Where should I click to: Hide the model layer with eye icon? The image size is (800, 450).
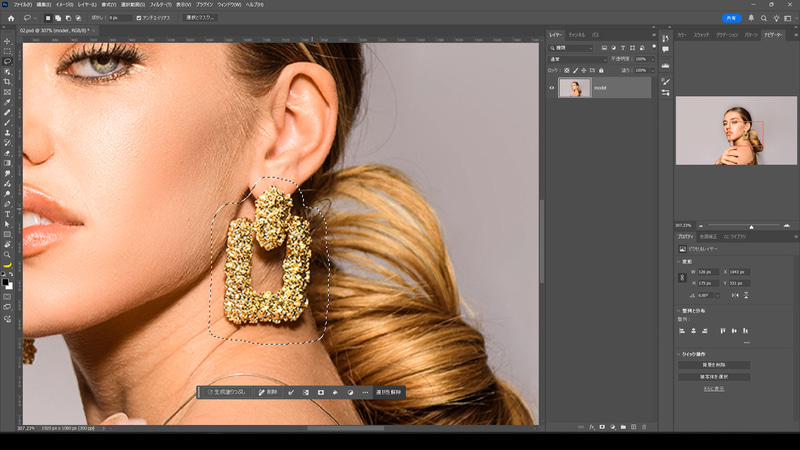tap(551, 88)
